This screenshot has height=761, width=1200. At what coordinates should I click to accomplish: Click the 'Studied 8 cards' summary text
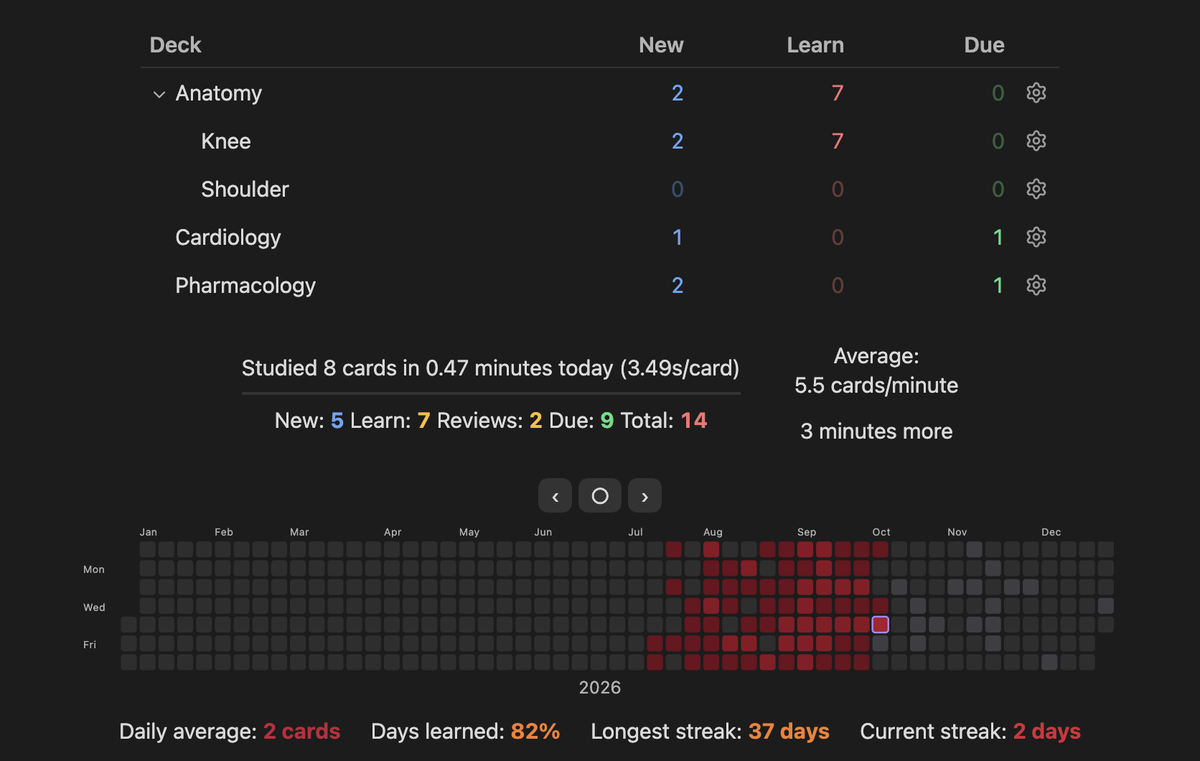pos(490,368)
